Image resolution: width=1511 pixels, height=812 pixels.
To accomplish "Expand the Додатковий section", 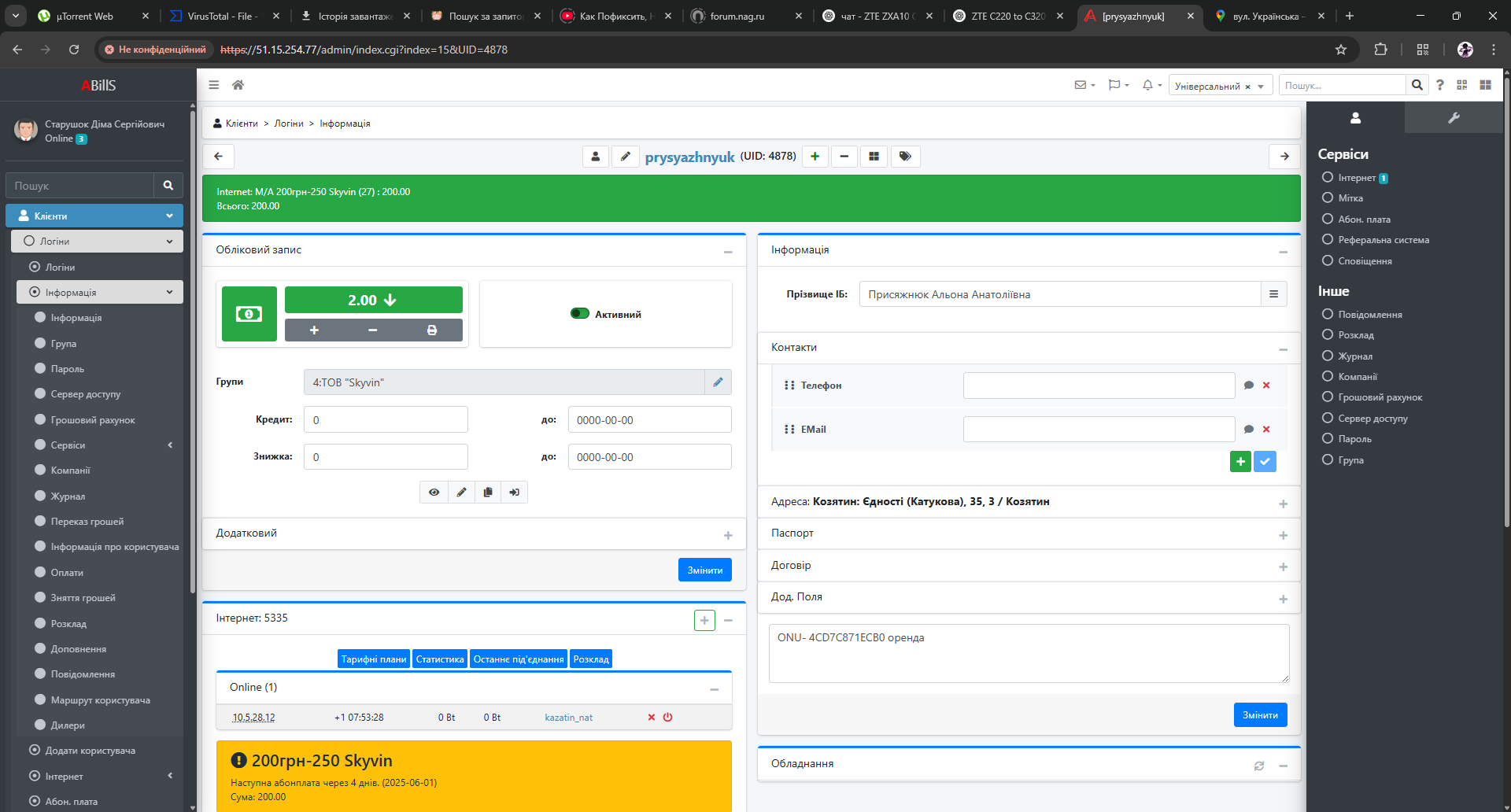I will point(728,535).
